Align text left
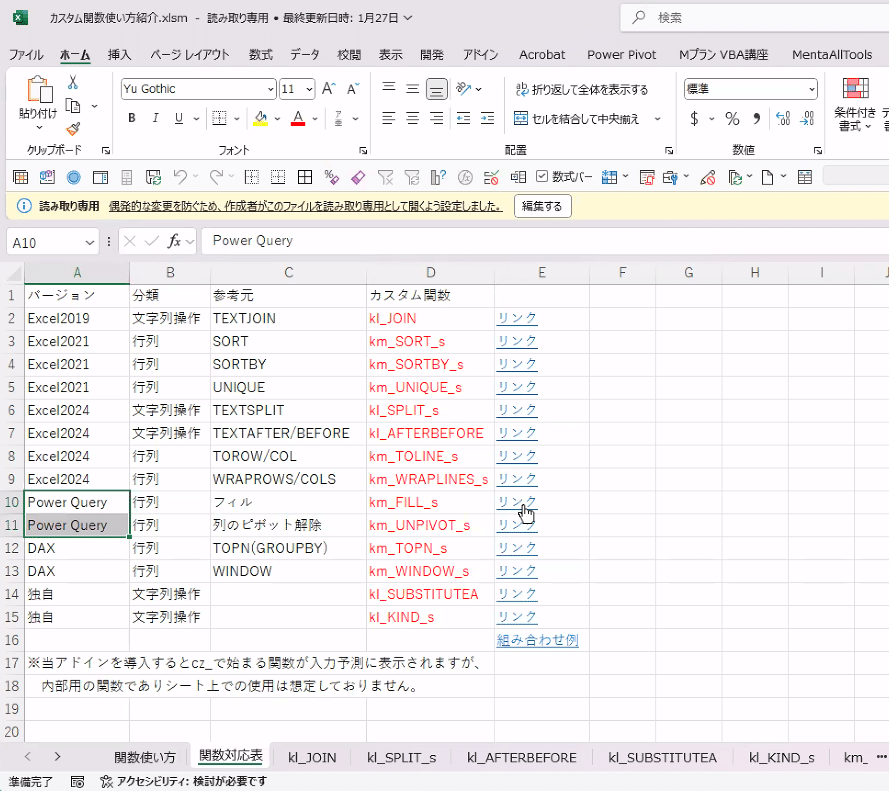The height and width of the screenshot is (791, 889). coord(388,118)
